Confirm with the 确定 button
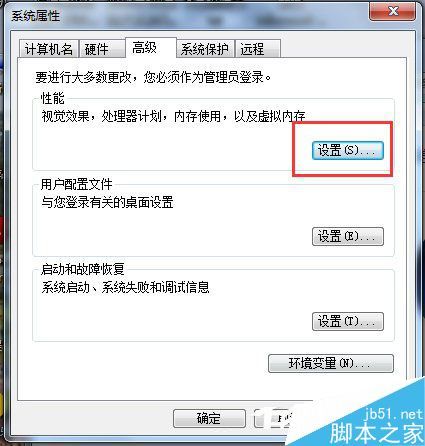 coord(209,418)
